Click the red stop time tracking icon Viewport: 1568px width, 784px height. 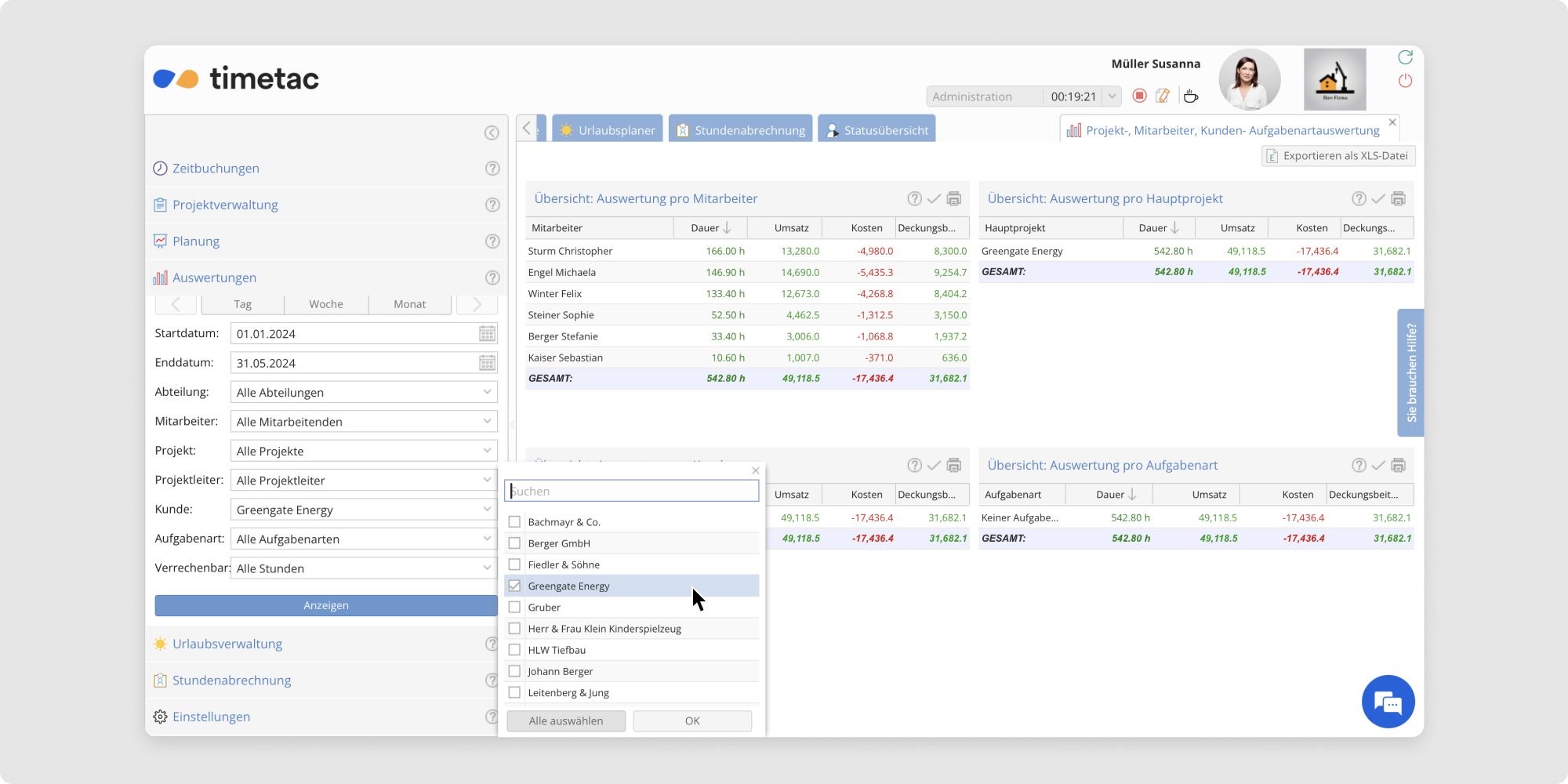pyautogui.click(x=1140, y=96)
